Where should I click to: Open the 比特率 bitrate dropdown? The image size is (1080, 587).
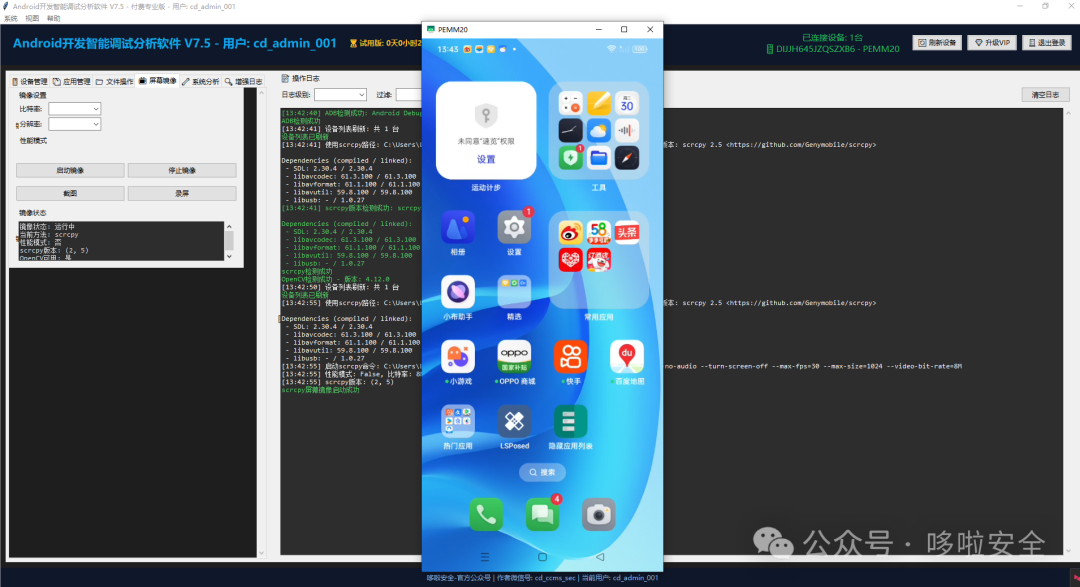point(74,109)
